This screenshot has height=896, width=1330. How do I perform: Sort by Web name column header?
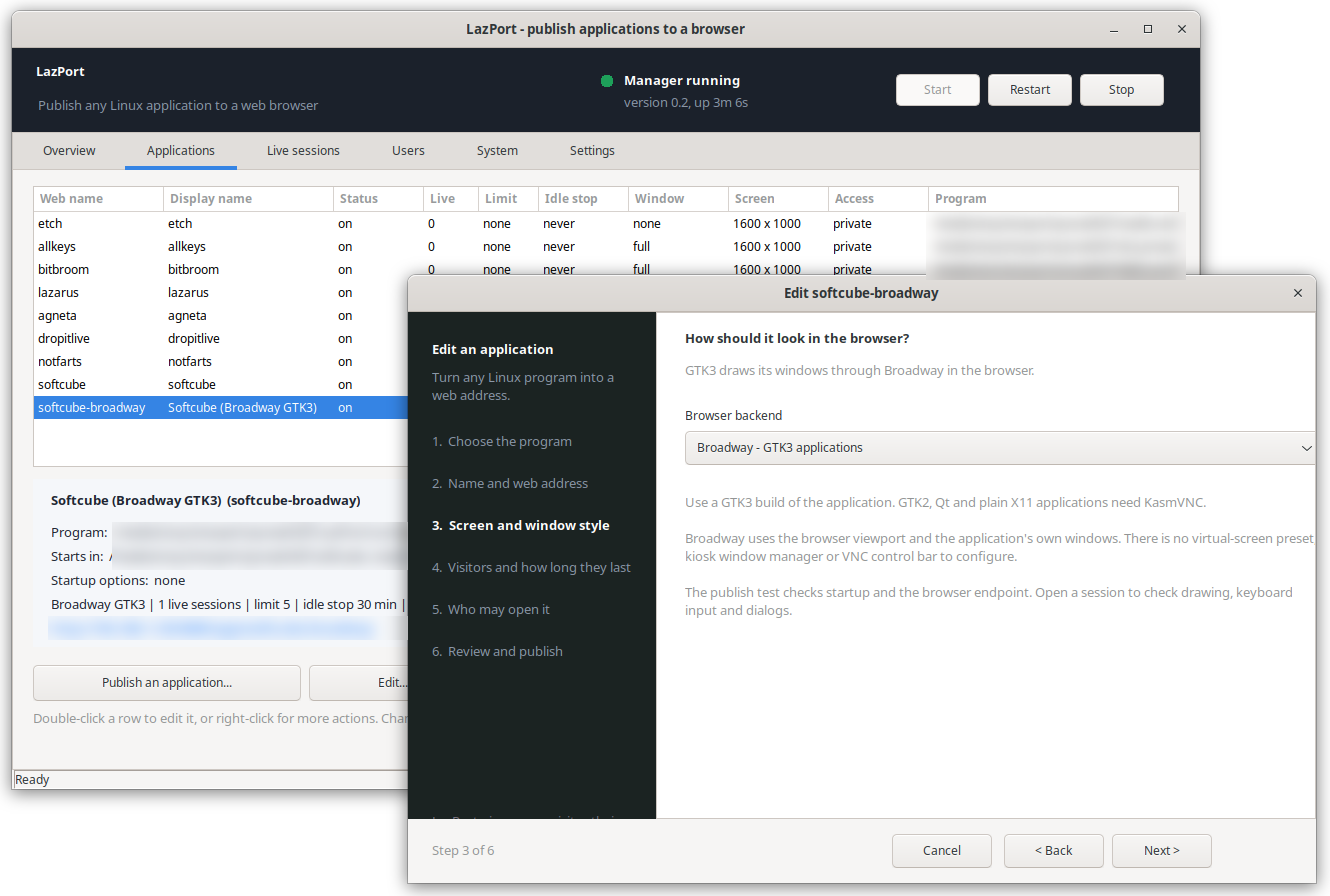pyautogui.click(x=98, y=199)
